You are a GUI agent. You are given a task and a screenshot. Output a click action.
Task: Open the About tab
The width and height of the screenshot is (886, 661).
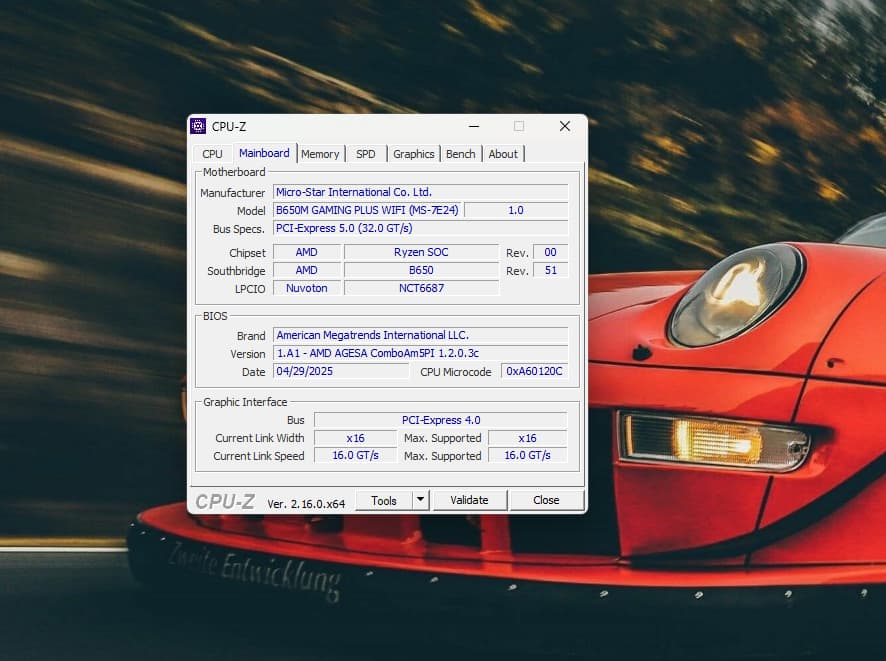[x=503, y=154]
